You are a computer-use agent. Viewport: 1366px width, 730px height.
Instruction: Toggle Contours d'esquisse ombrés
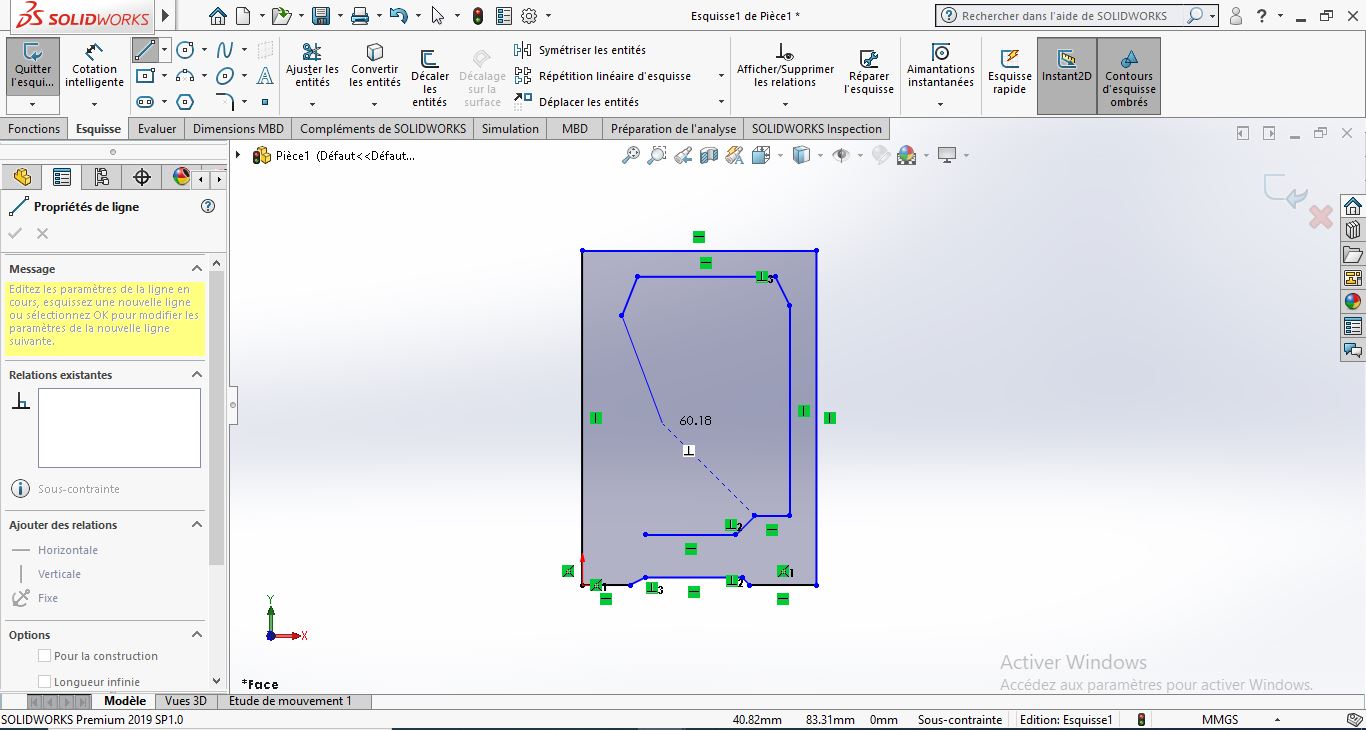tap(1129, 76)
